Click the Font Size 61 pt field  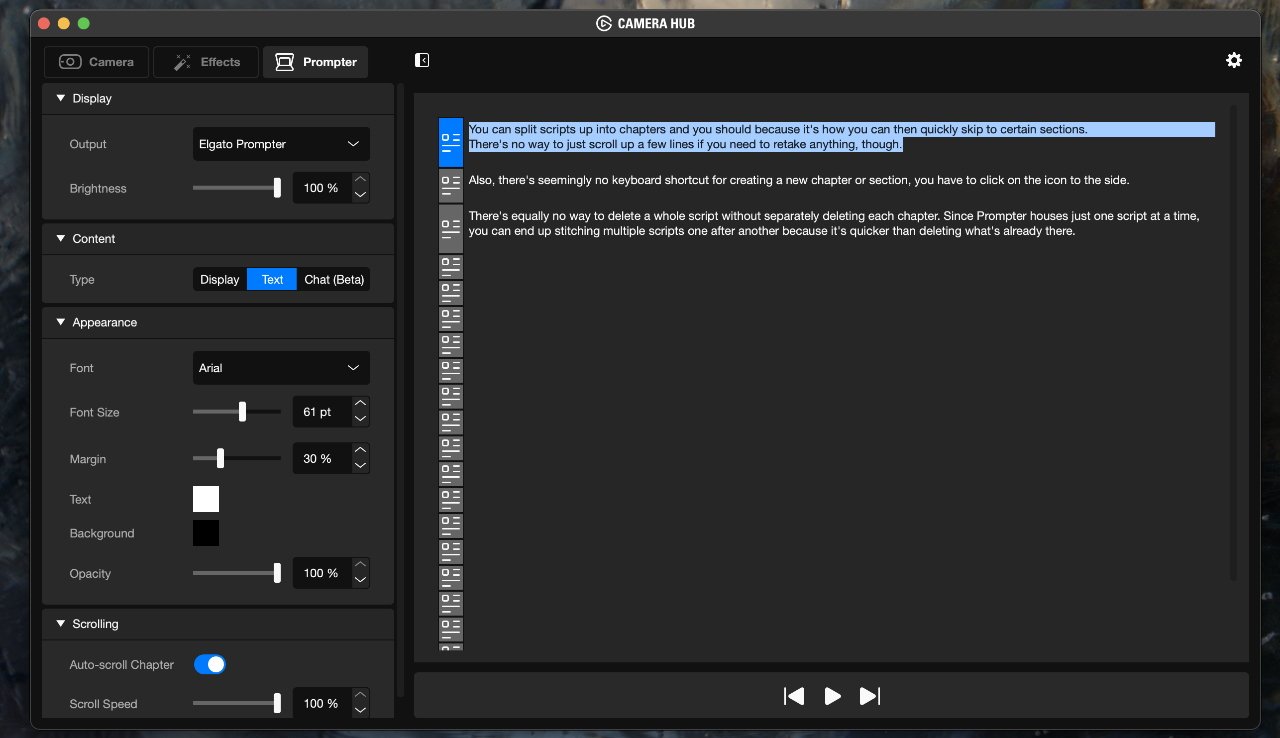pyautogui.click(x=322, y=412)
